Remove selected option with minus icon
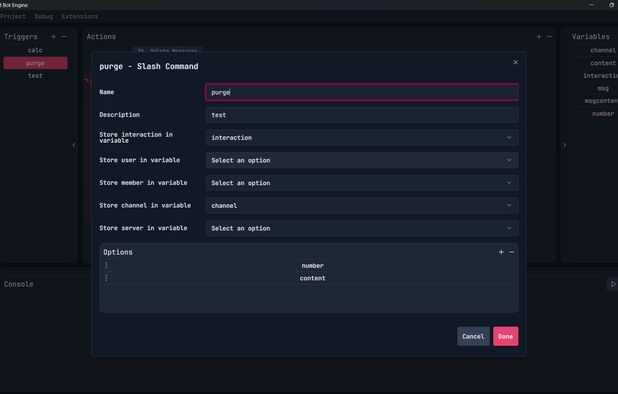This screenshot has height=394, width=618. [512, 252]
